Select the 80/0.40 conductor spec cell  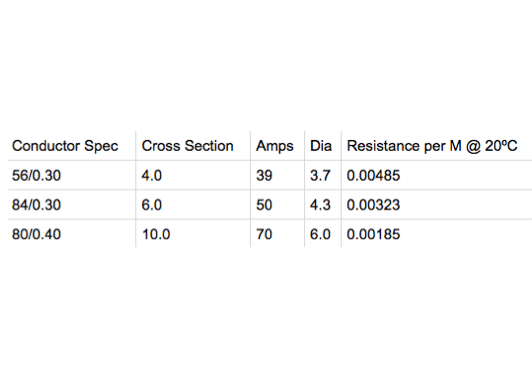pos(36,234)
